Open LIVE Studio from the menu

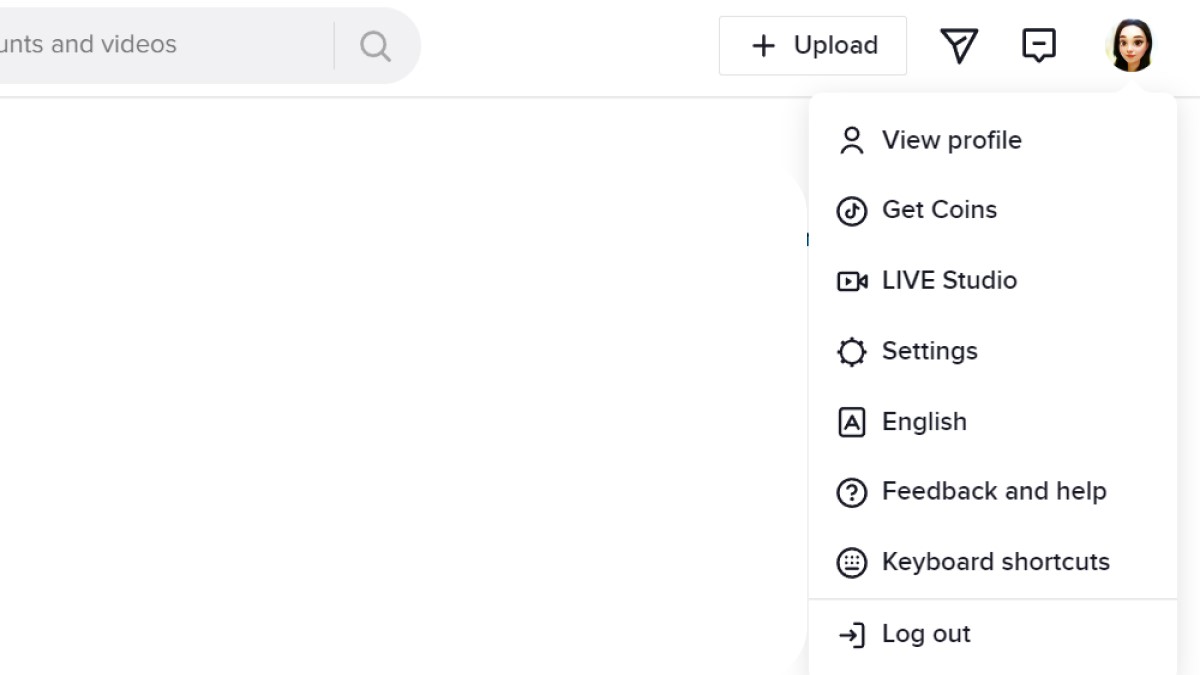point(949,281)
